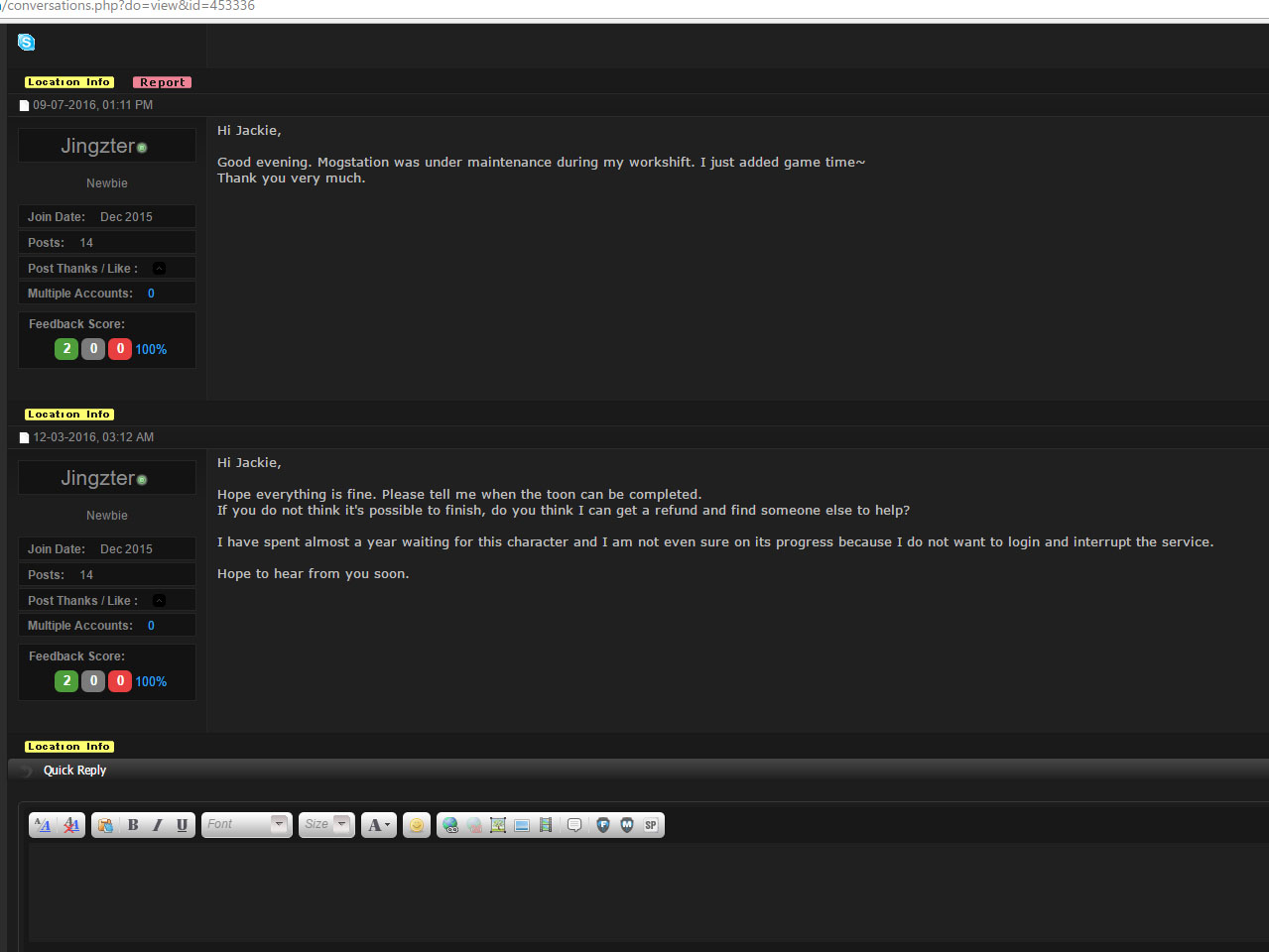This screenshot has width=1269, height=952.
Task: Toggle the switch editor mode icon
Action: click(44, 825)
